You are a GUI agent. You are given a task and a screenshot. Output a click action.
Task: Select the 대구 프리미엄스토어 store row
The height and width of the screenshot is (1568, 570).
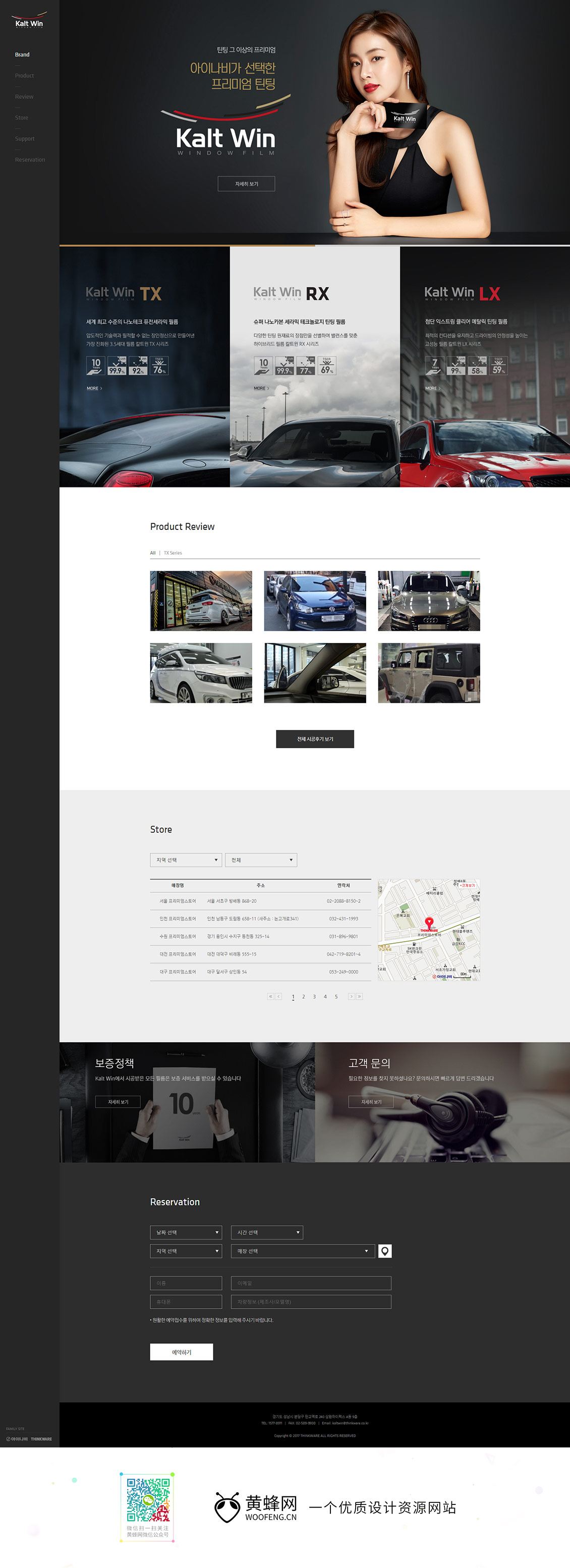[260, 971]
